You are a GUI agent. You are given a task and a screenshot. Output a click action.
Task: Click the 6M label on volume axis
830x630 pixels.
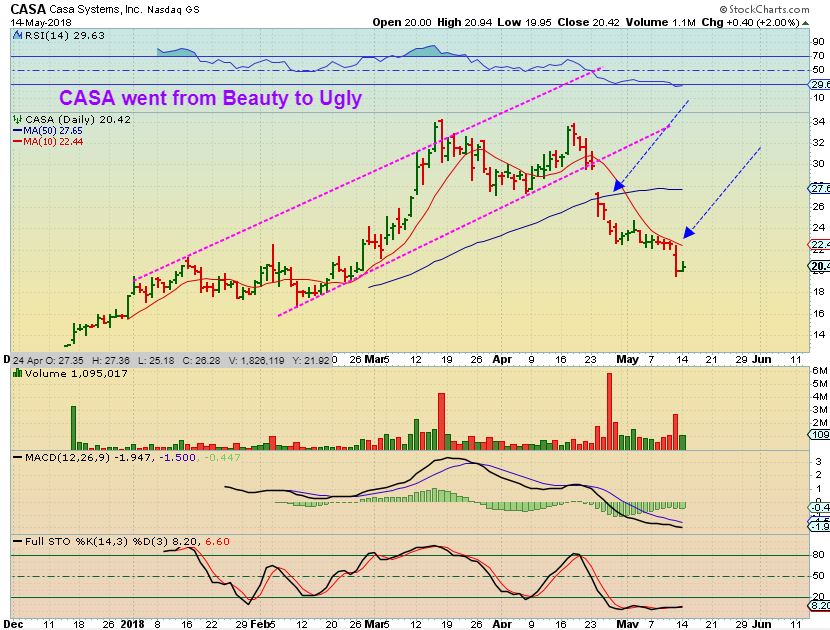tap(820, 371)
